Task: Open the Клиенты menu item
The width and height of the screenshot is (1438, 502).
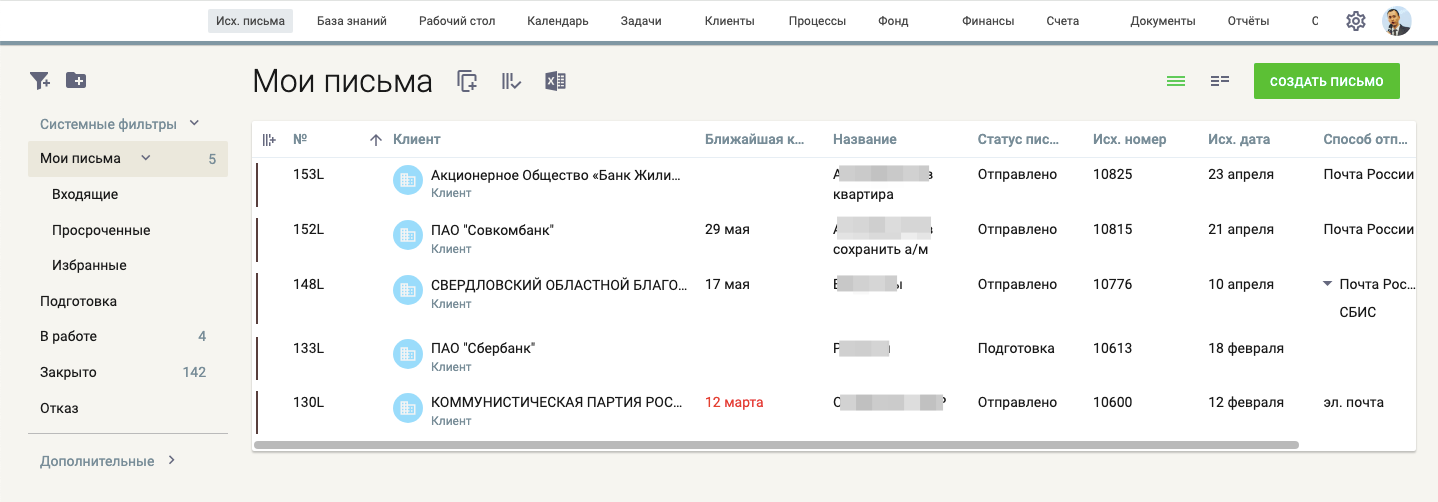Action: 729,21
